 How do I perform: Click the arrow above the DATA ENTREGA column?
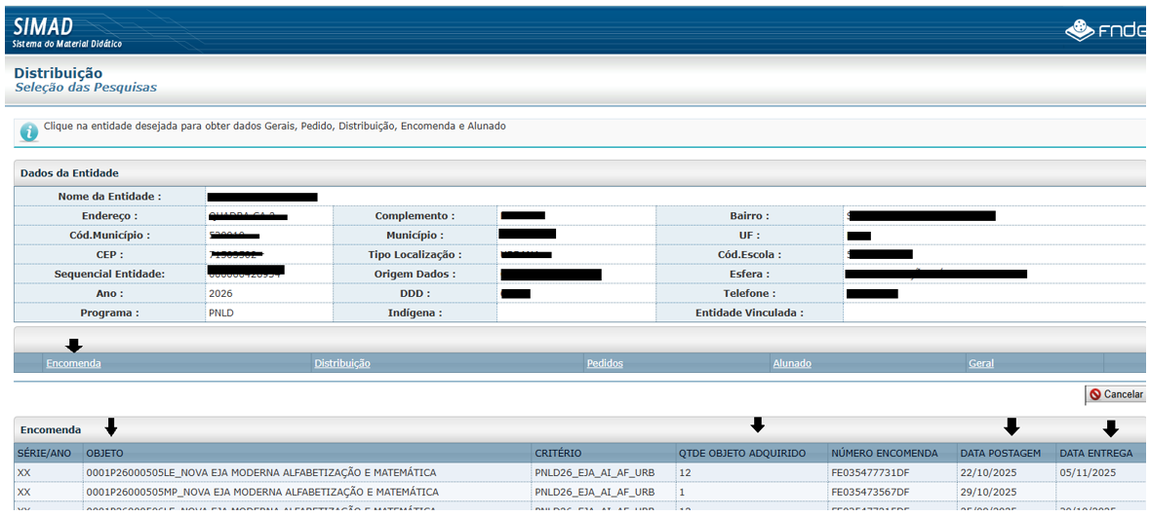tap(1110, 428)
